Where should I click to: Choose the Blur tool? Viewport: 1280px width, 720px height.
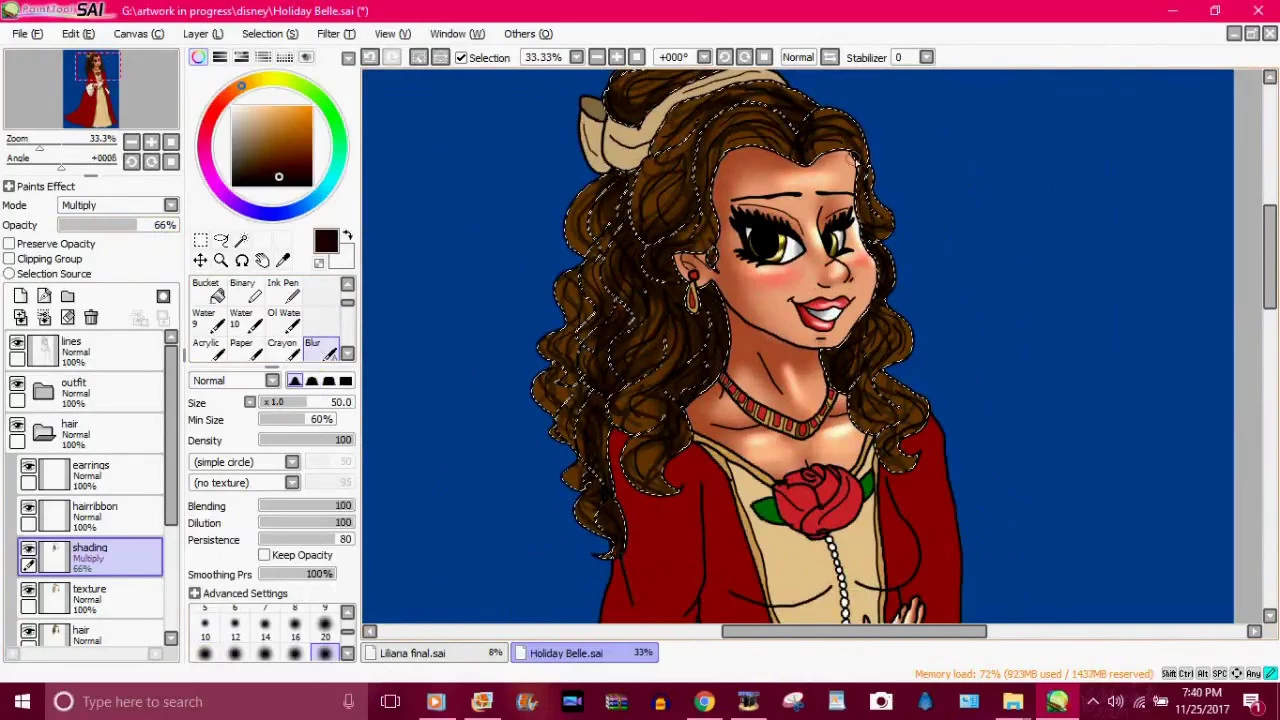tap(321, 350)
